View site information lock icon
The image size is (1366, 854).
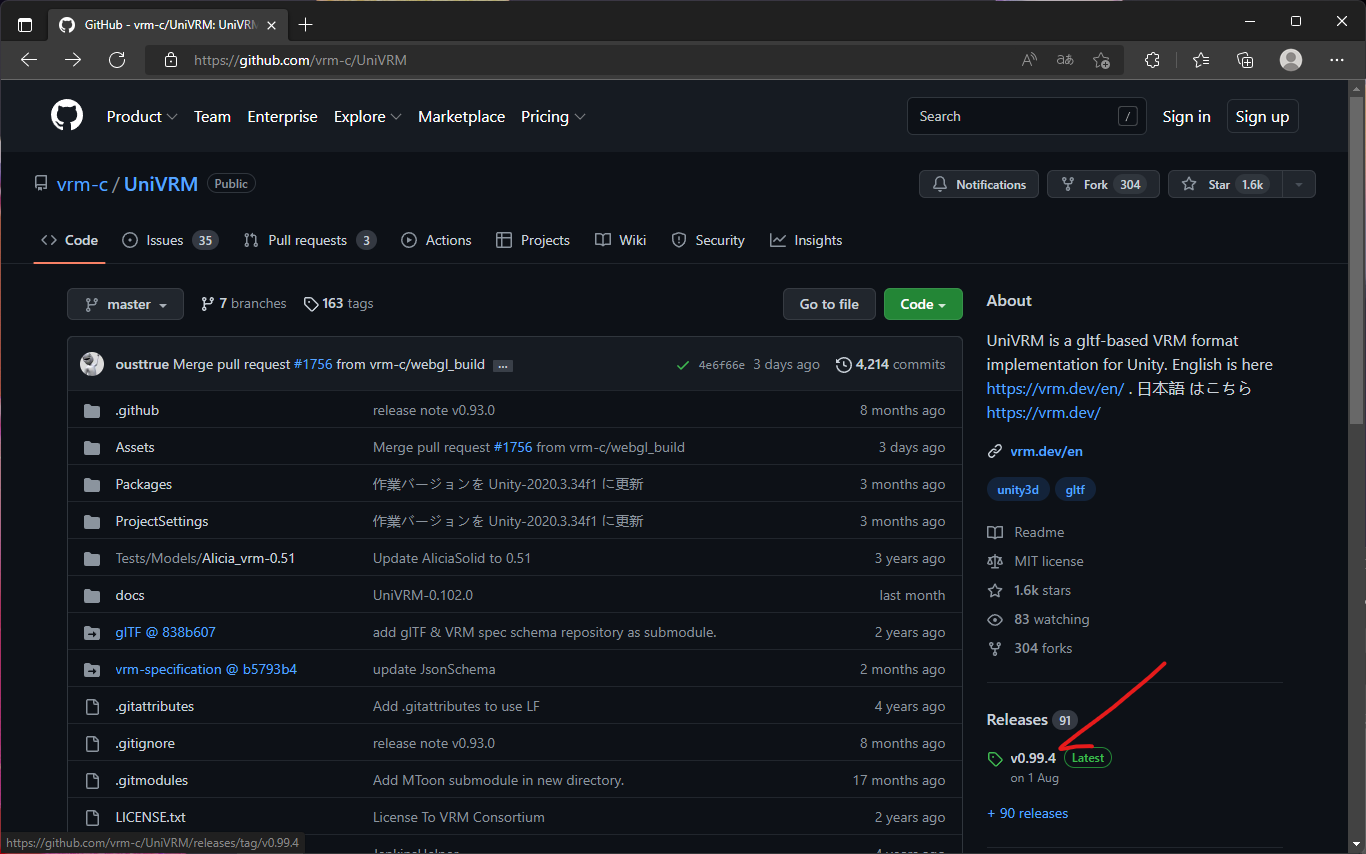click(x=170, y=60)
